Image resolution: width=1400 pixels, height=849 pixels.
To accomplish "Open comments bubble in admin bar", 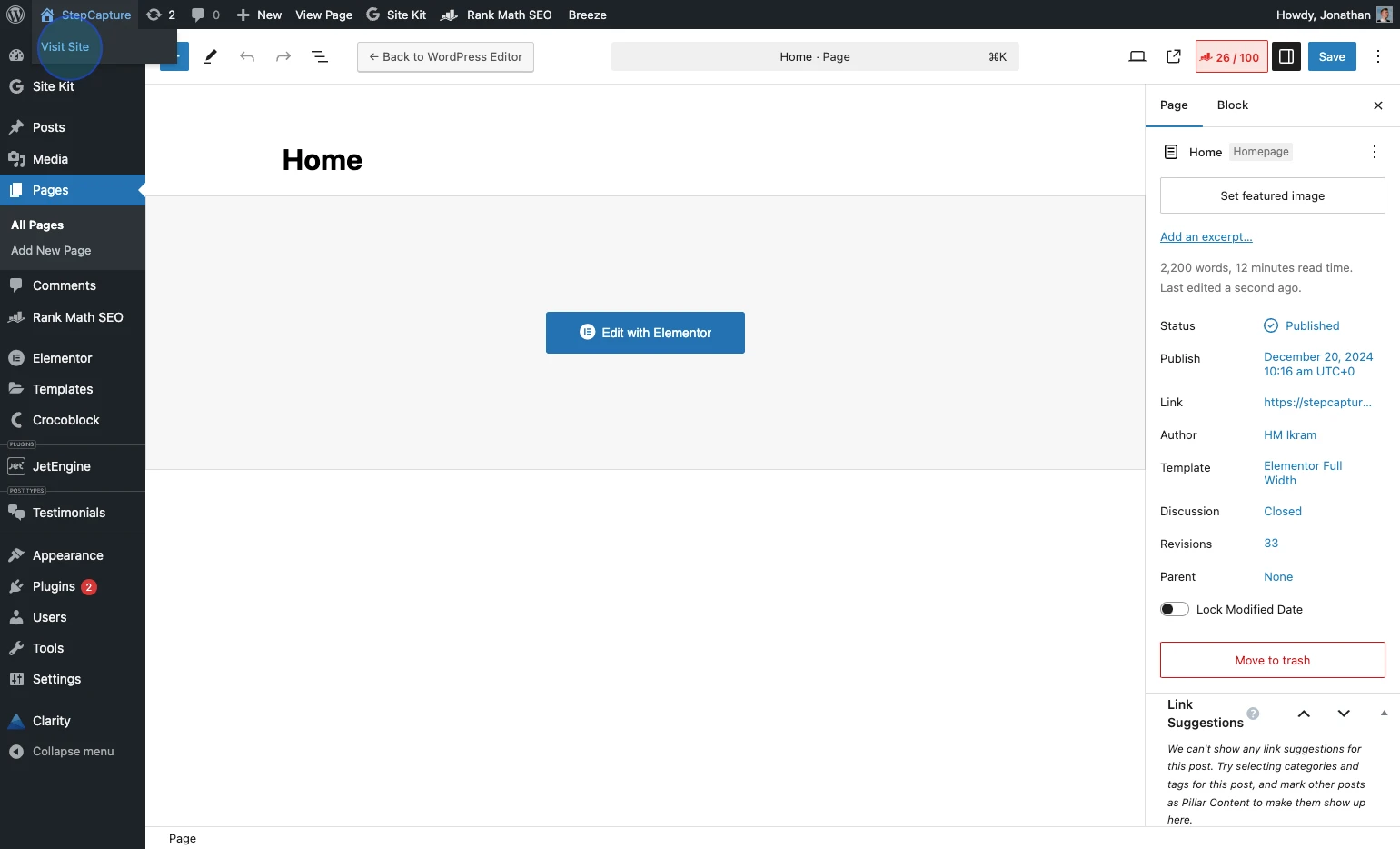I will pos(205,15).
